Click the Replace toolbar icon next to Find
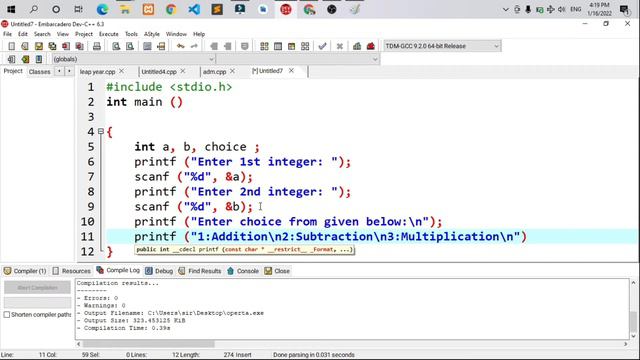 (130, 46)
